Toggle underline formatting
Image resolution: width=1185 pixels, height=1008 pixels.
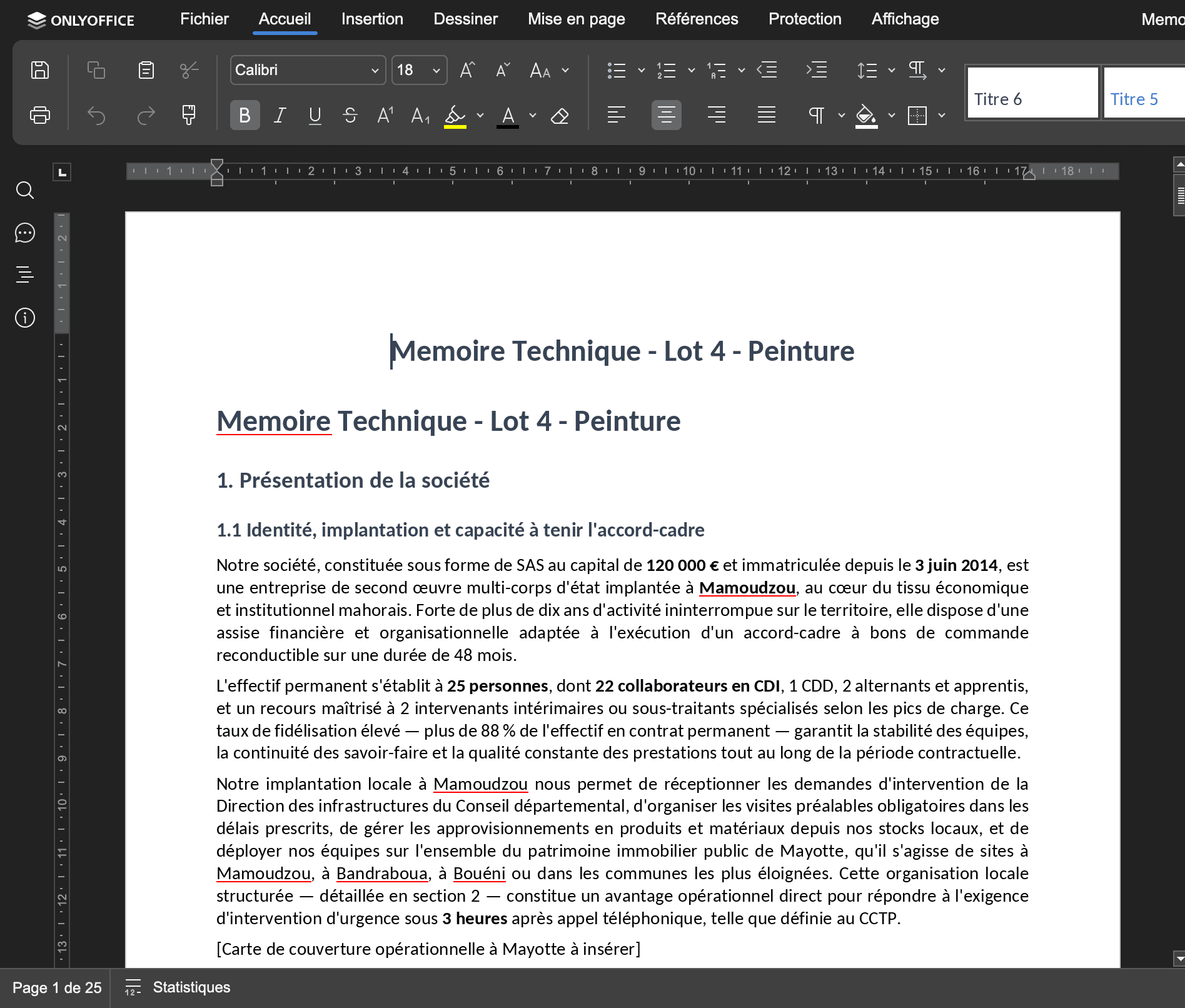pos(315,116)
